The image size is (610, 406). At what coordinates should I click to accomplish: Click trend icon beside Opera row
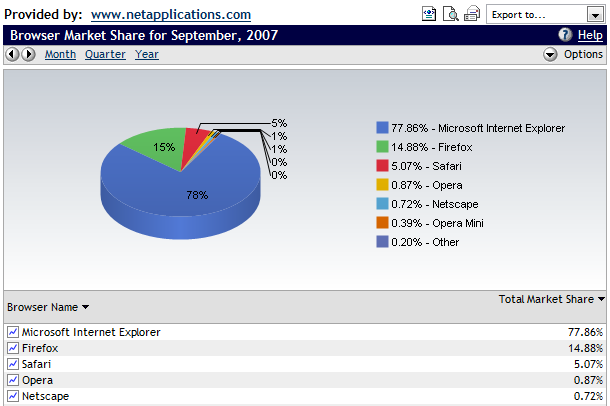click(13, 380)
